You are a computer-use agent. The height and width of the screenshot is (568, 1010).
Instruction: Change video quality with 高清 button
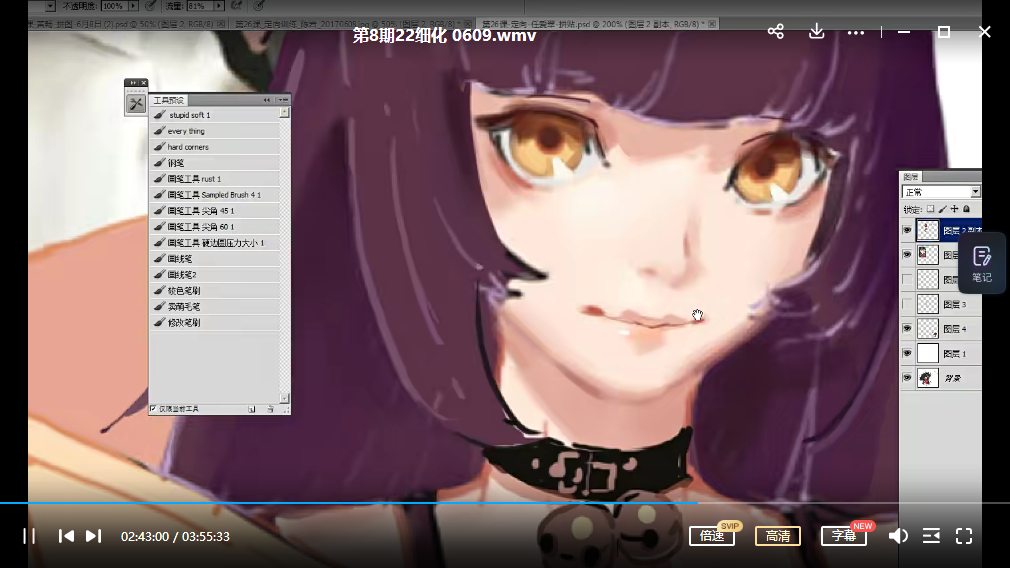(x=777, y=536)
